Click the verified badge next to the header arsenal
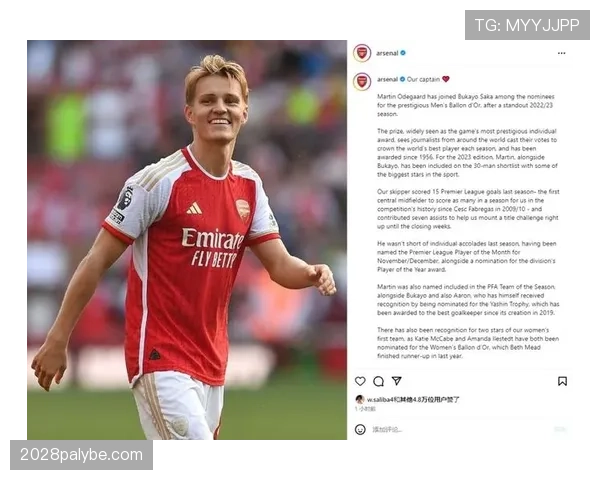This screenshot has height=480, width=600. [403, 53]
